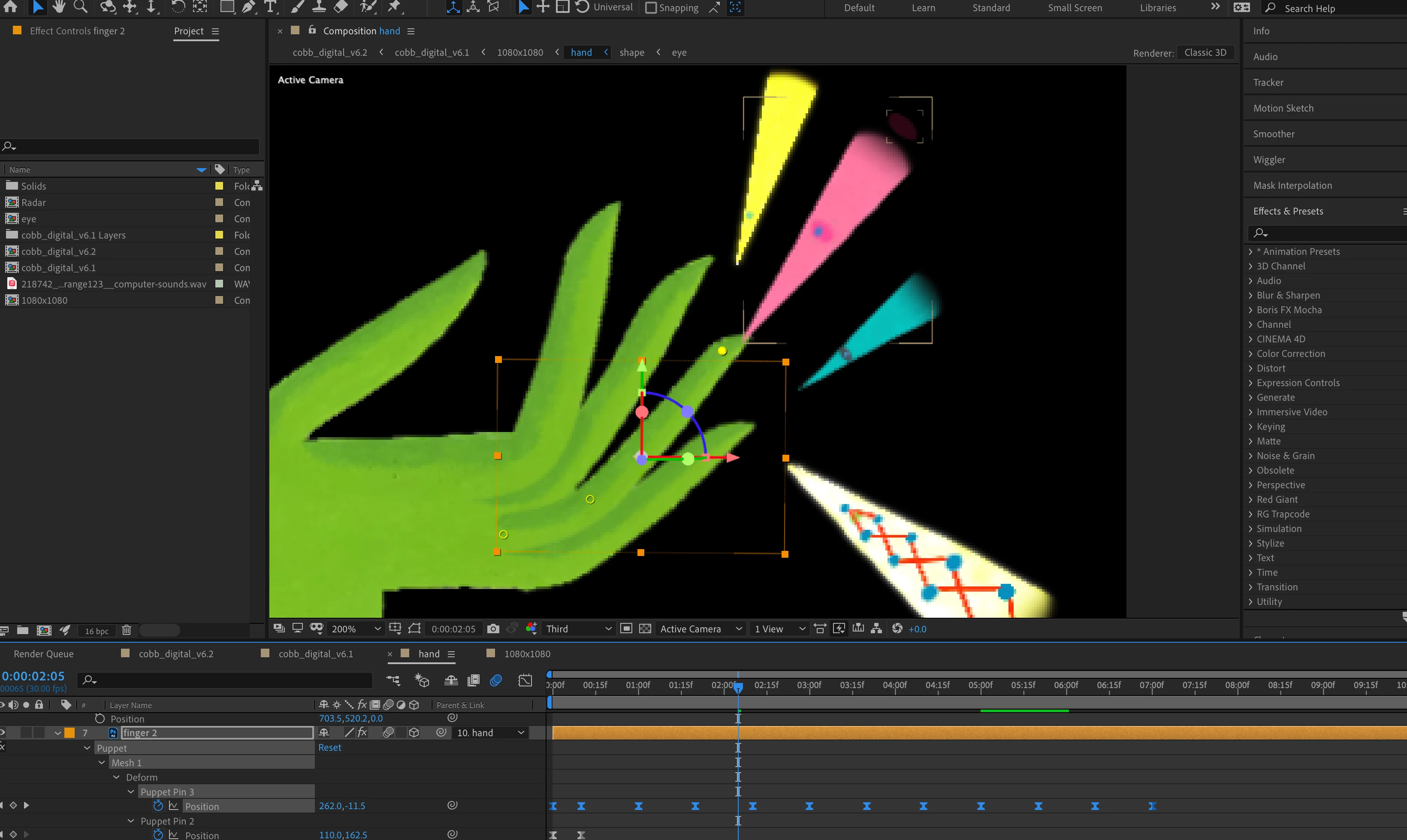
Task: Select the Puppet Pin tool
Action: point(394,7)
